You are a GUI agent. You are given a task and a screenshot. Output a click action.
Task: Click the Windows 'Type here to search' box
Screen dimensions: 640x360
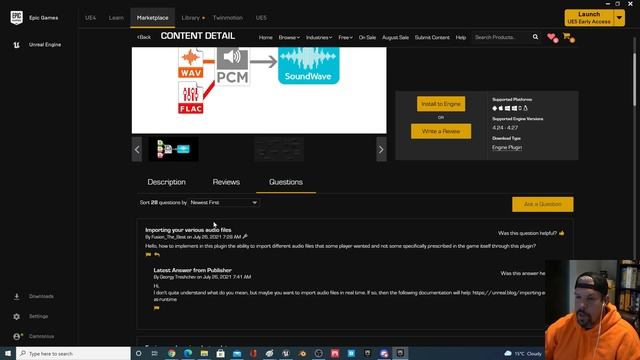click(x=73, y=353)
